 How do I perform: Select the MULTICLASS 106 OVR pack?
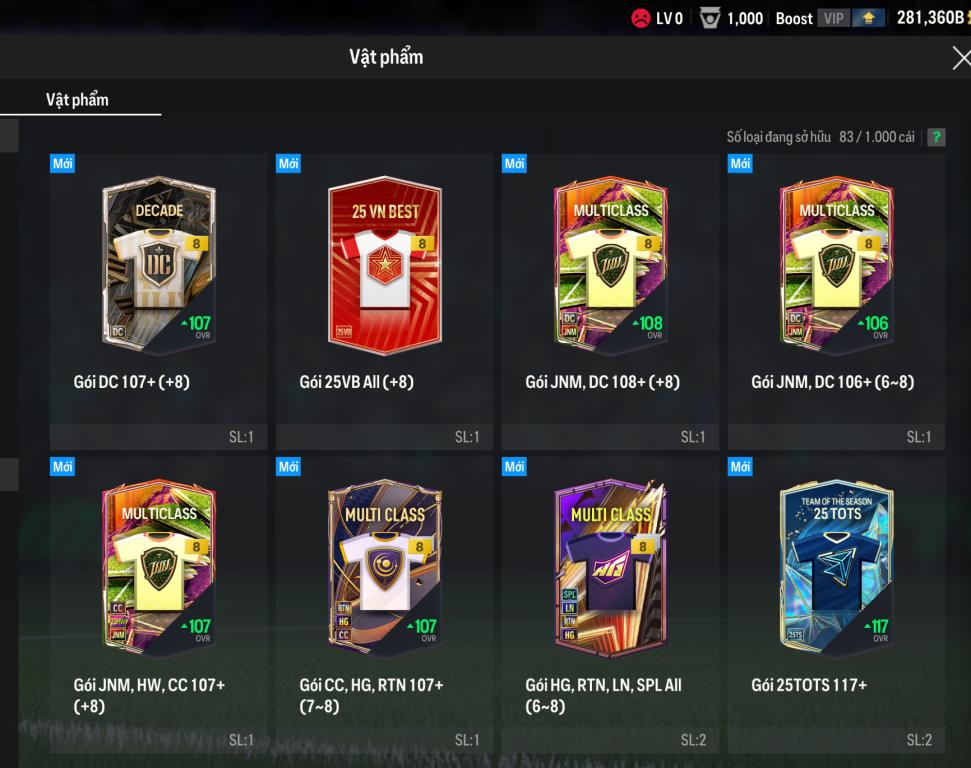click(837, 266)
